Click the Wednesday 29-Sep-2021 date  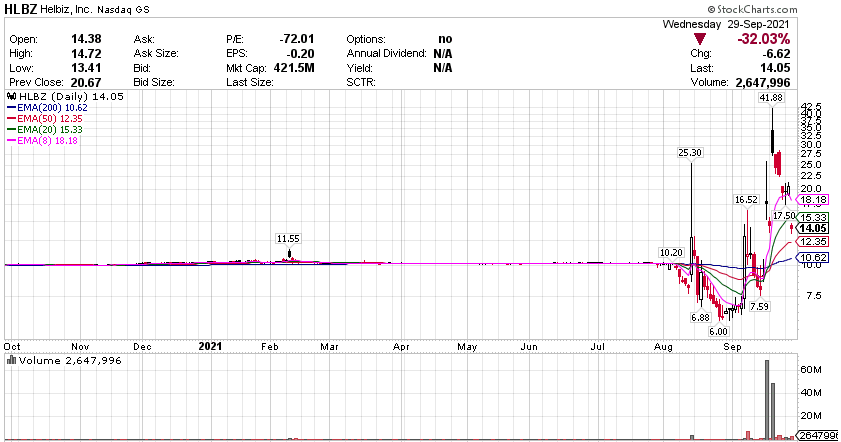tap(726, 24)
